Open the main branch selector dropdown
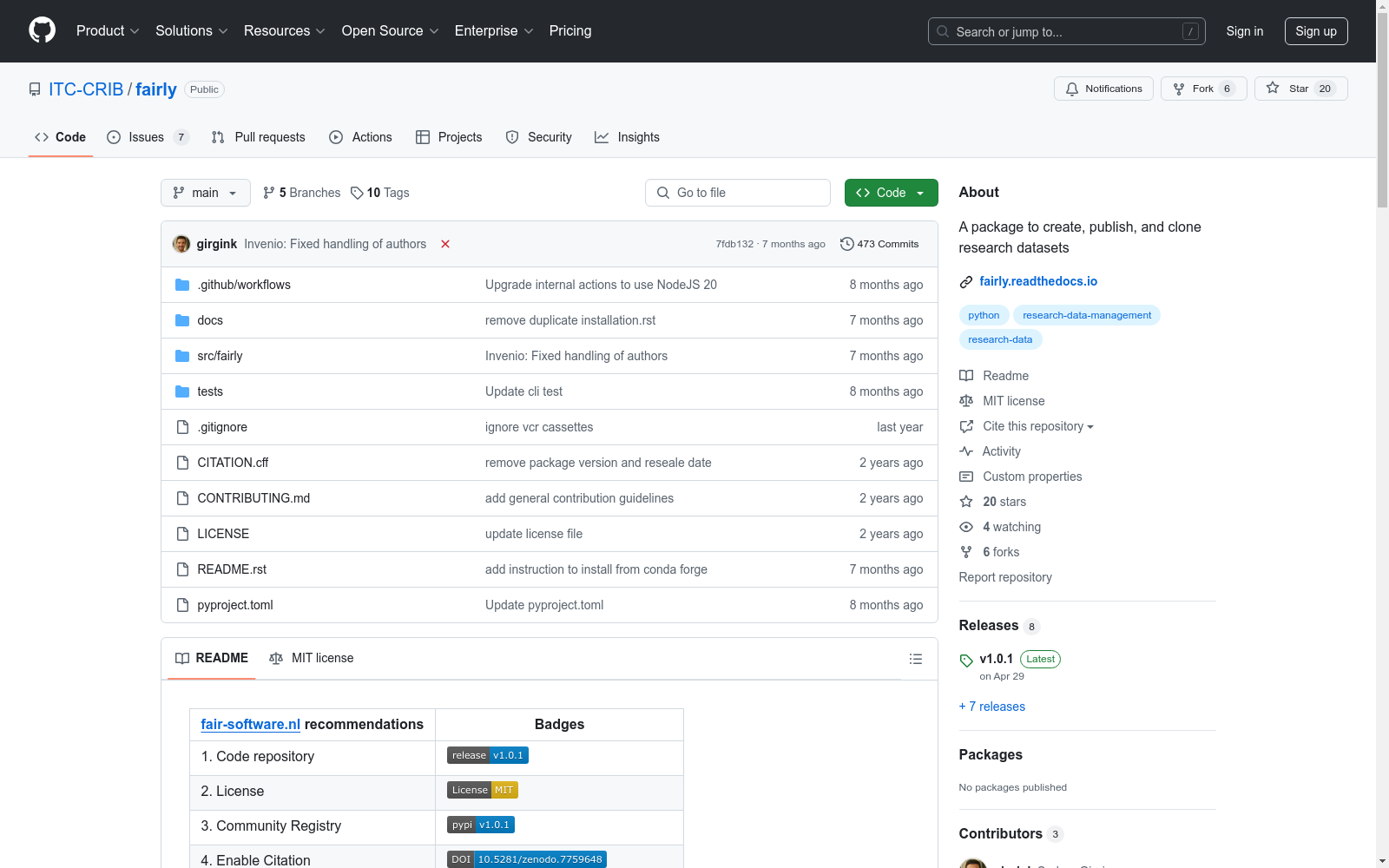The image size is (1389, 868). coord(206,193)
